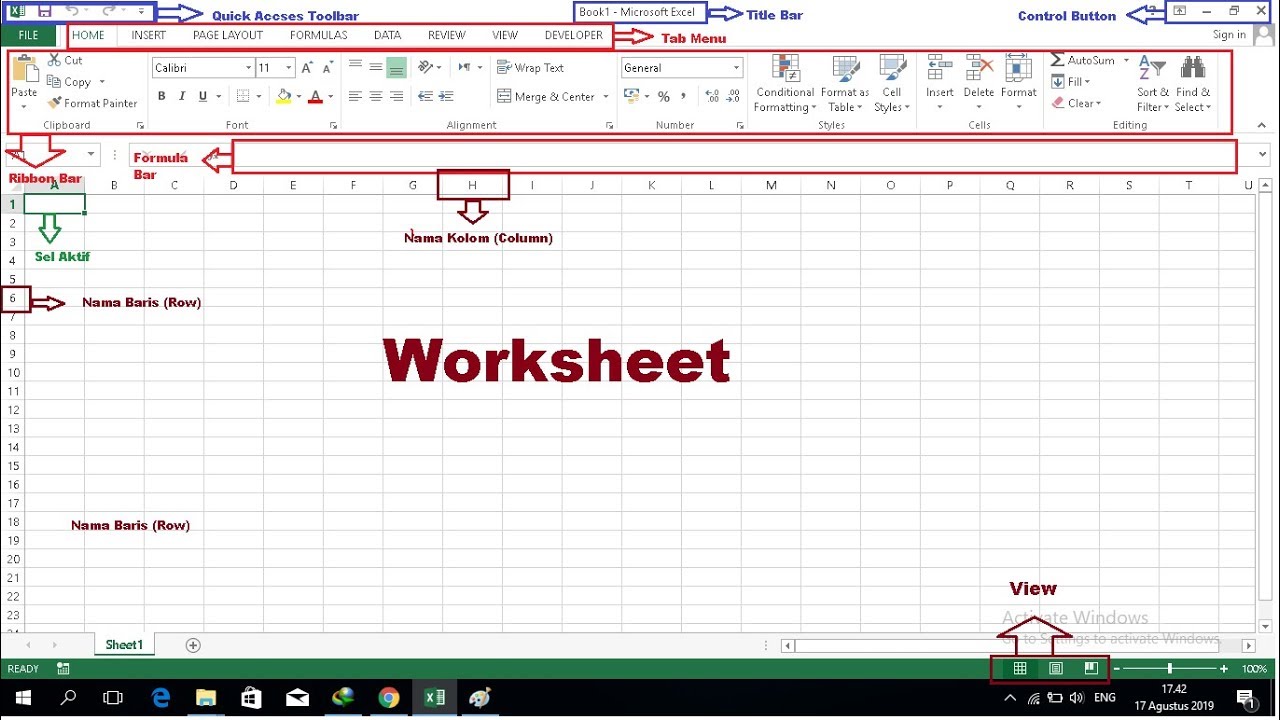
Task: Switch to Page Layout view icon
Action: coord(1056,668)
